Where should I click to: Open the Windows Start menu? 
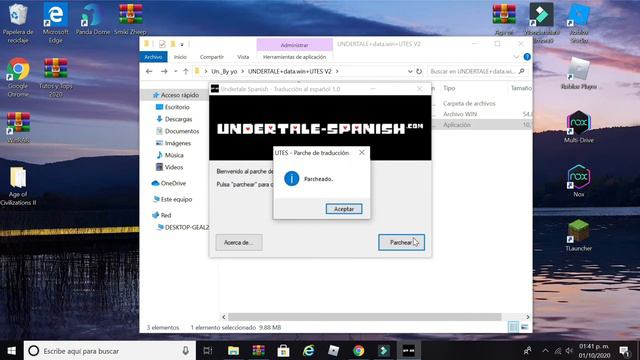click(11, 351)
